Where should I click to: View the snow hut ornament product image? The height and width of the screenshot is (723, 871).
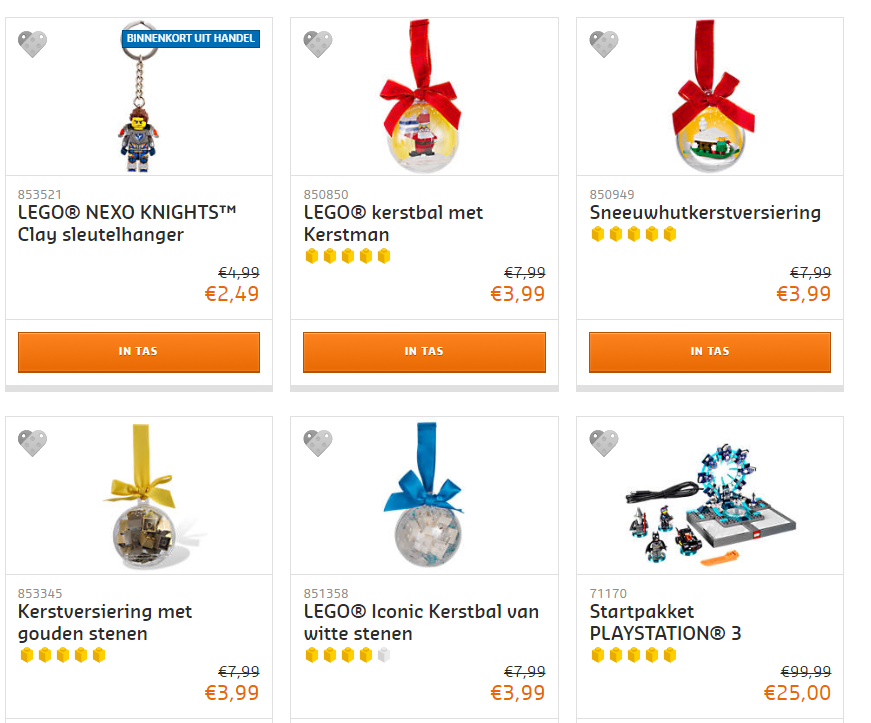pos(710,96)
